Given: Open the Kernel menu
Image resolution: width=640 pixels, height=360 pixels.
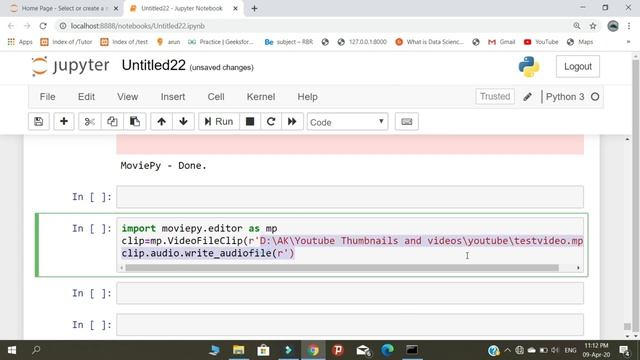Looking at the screenshot, I should [x=261, y=97].
